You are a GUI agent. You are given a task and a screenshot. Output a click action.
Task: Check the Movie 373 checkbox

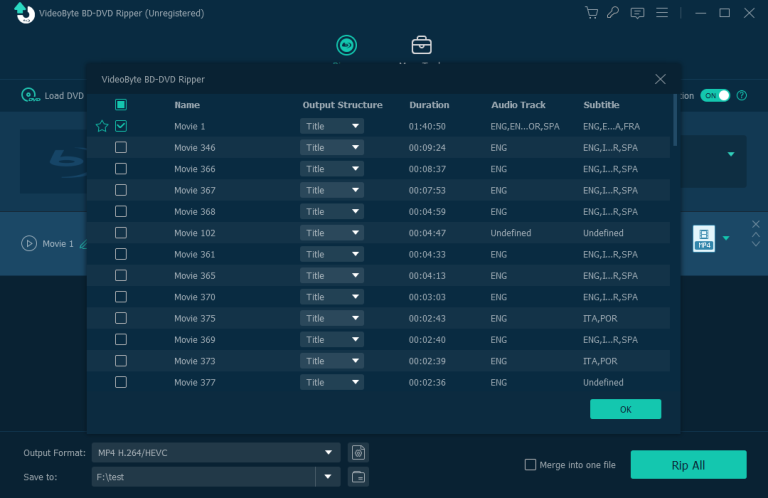pos(121,361)
